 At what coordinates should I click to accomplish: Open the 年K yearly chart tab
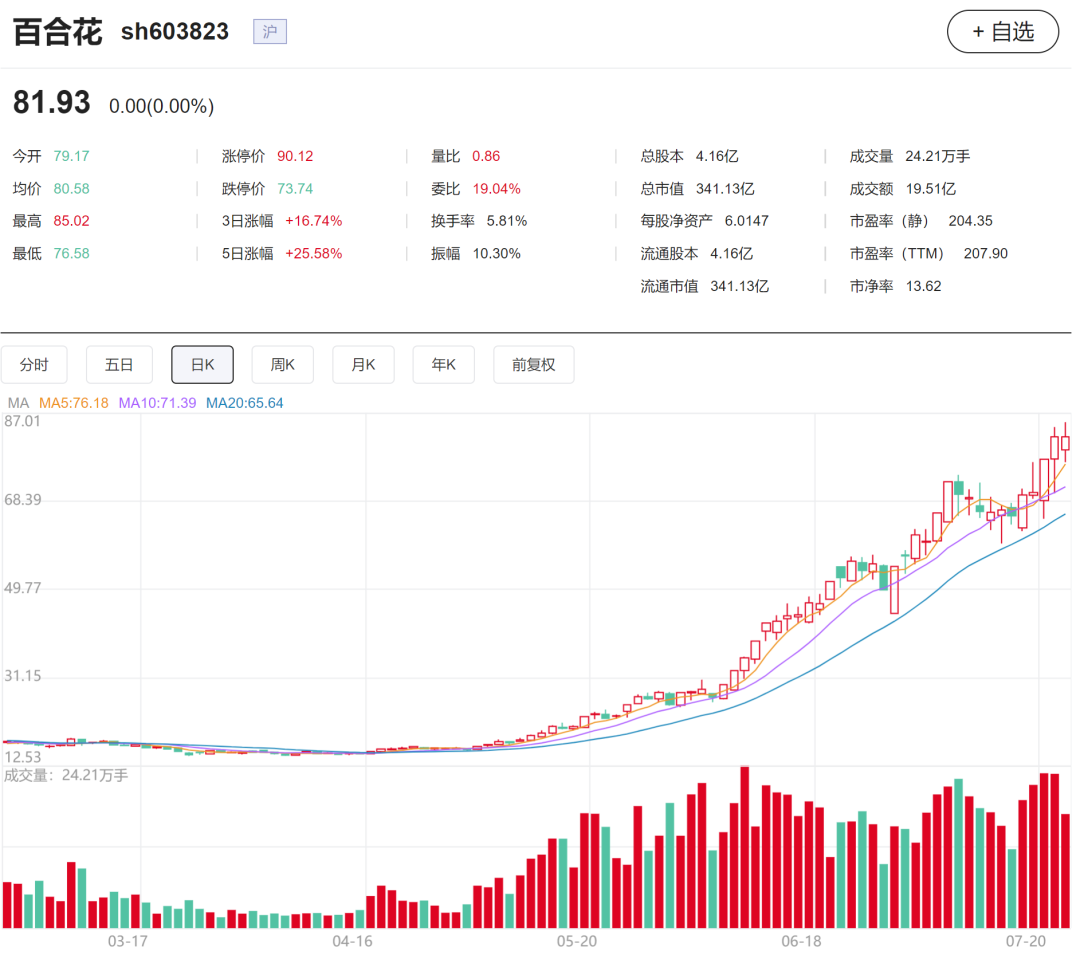click(x=444, y=364)
